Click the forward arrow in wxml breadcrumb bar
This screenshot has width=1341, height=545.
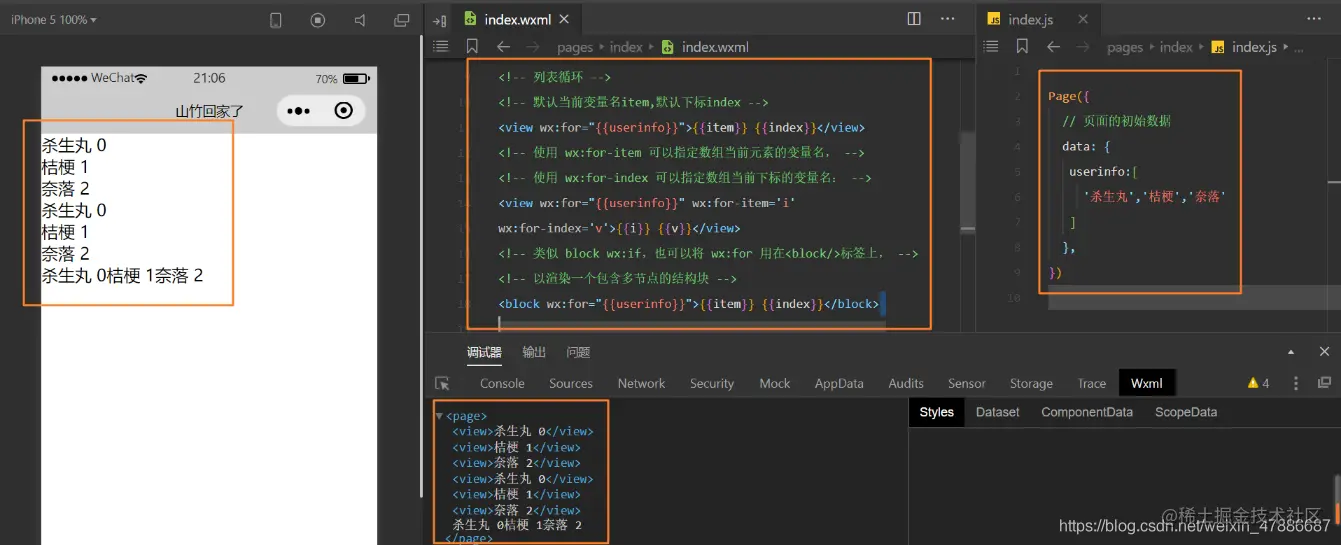click(533, 46)
